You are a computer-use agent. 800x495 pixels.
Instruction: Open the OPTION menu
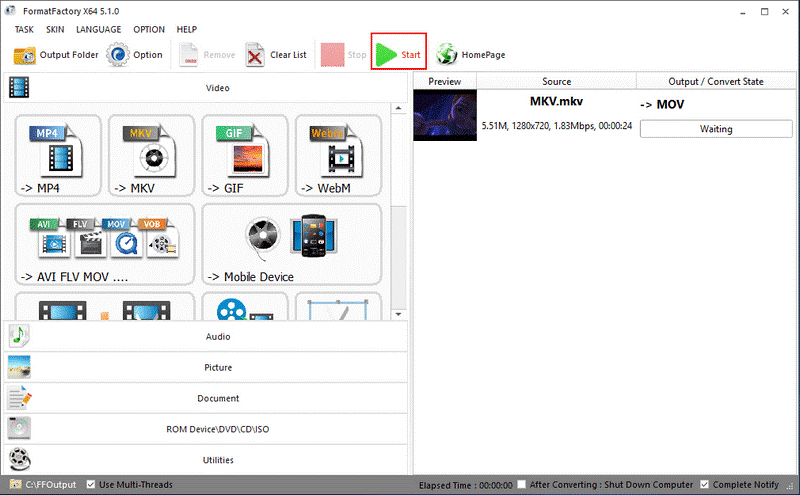pyautogui.click(x=149, y=30)
